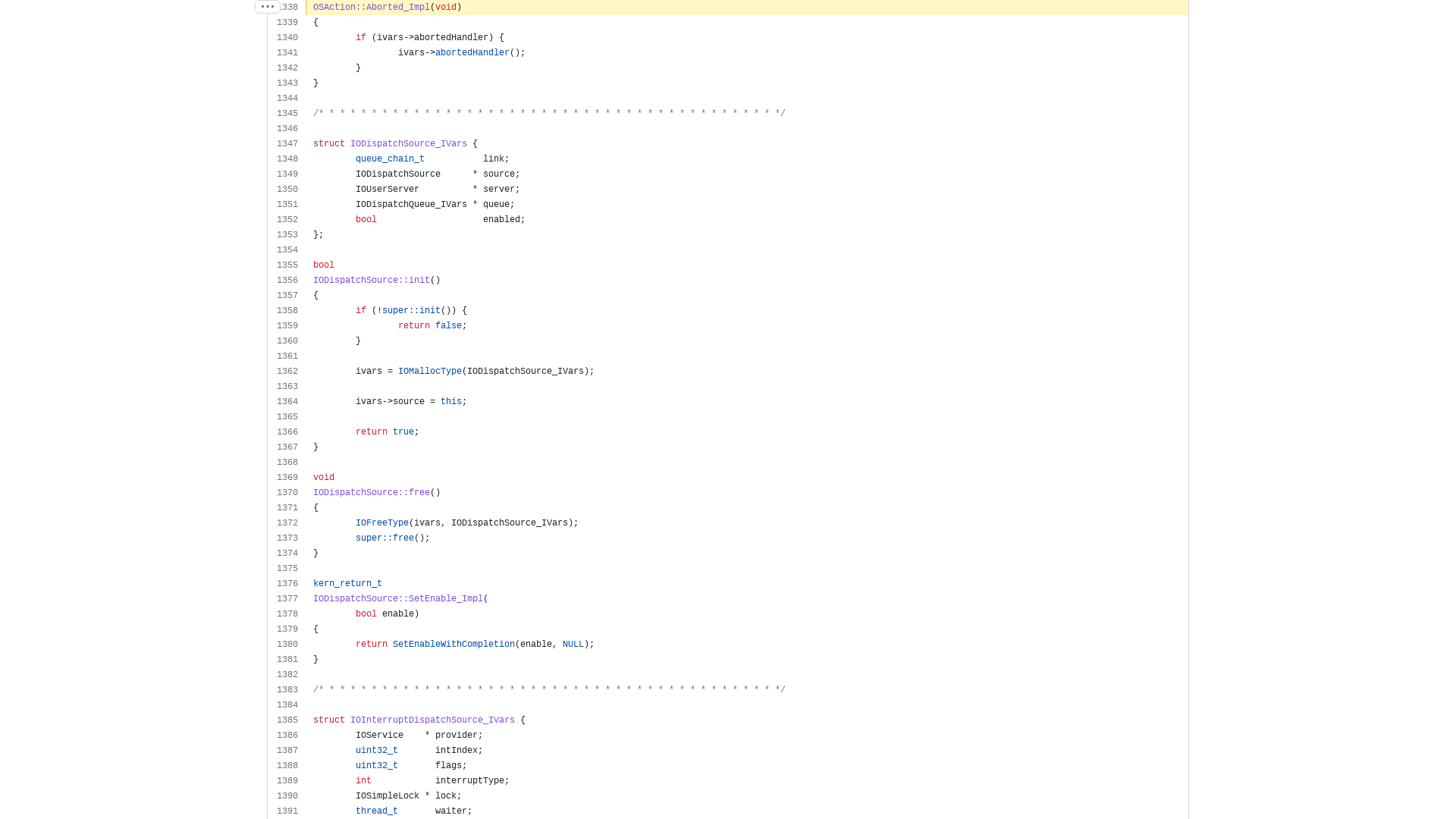Follow the this keyword link on line 1364
The height and width of the screenshot is (819, 1456).
click(x=451, y=401)
